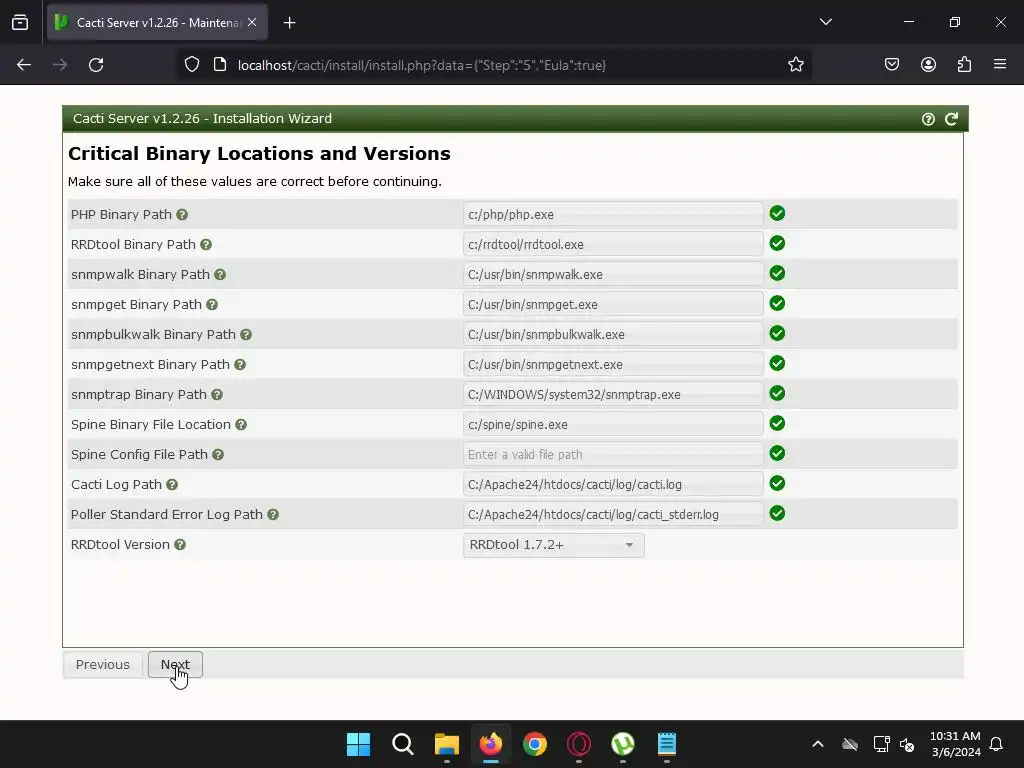Bookmark this page with star icon
Image resolution: width=1024 pixels, height=768 pixels.
coord(795,65)
